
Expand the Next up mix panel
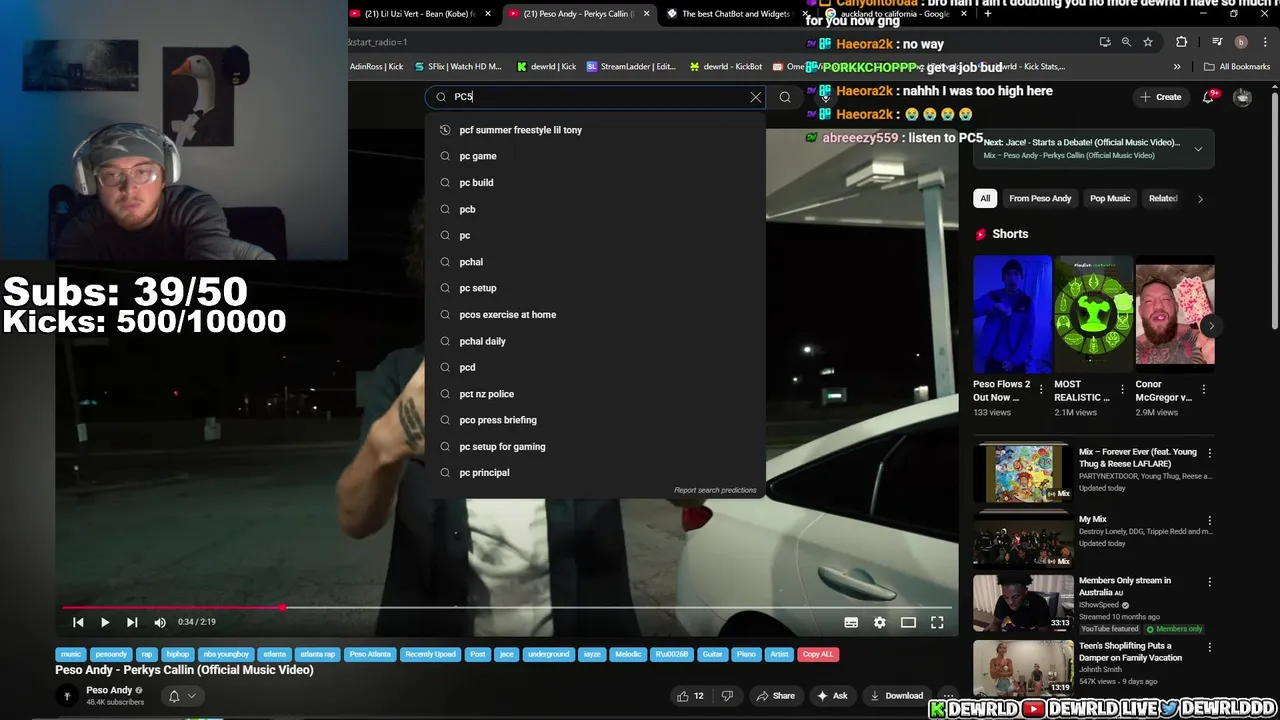tap(1198, 149)
